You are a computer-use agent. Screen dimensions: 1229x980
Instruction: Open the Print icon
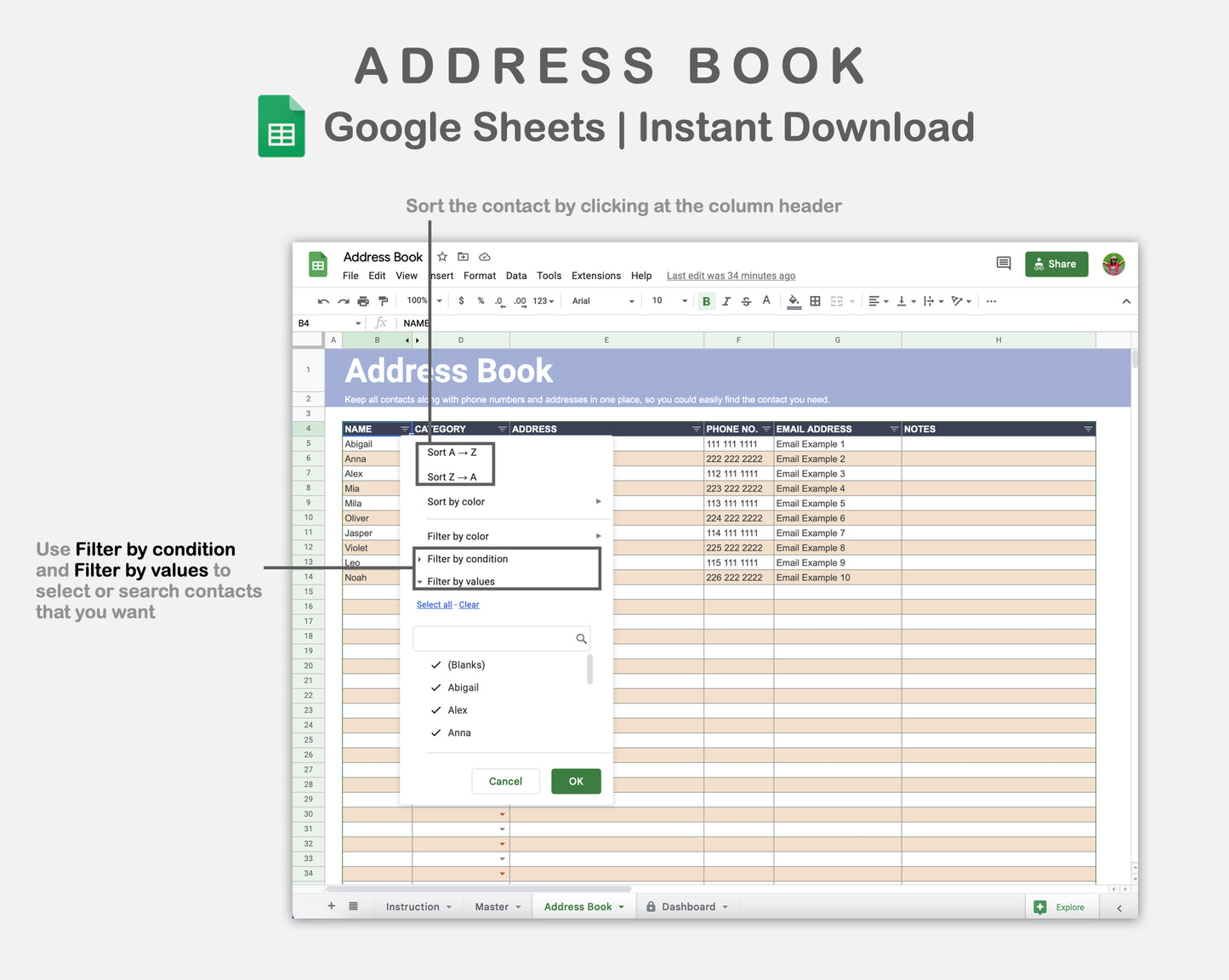tap(363, 301)
